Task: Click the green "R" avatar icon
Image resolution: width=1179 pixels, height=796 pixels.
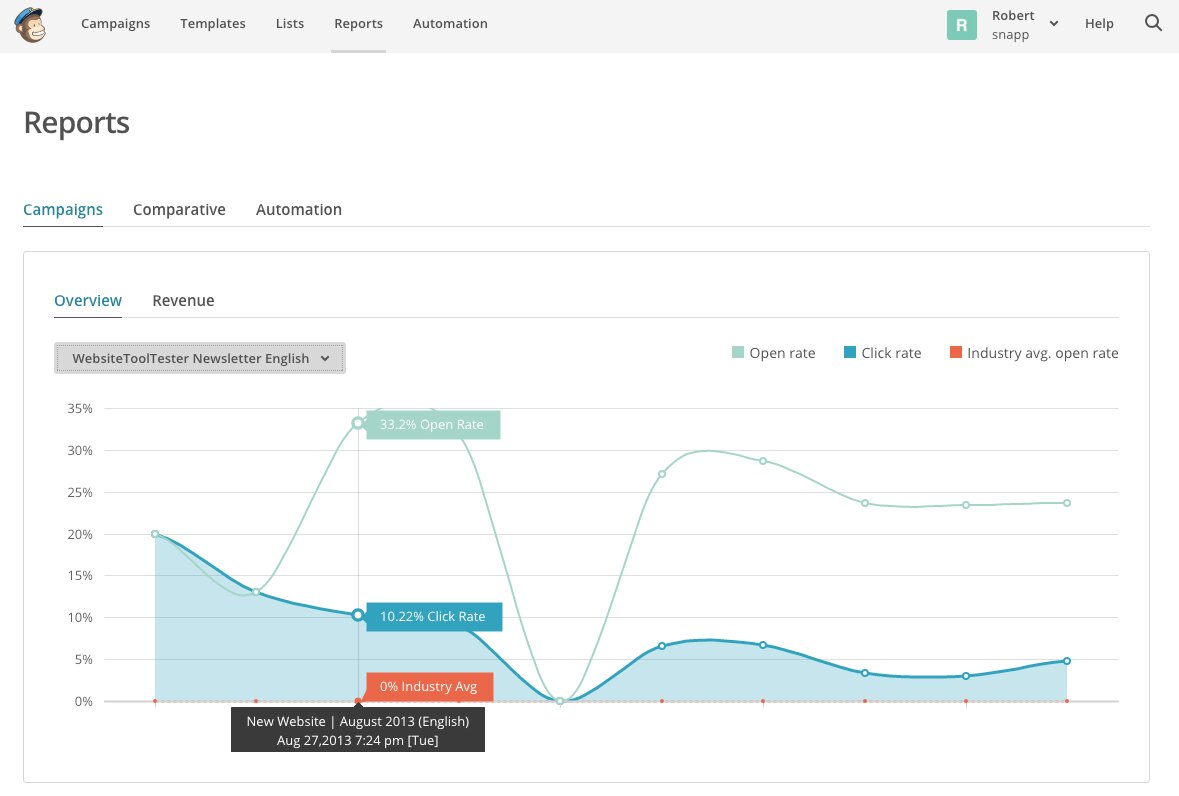Action: pos(961,24)
